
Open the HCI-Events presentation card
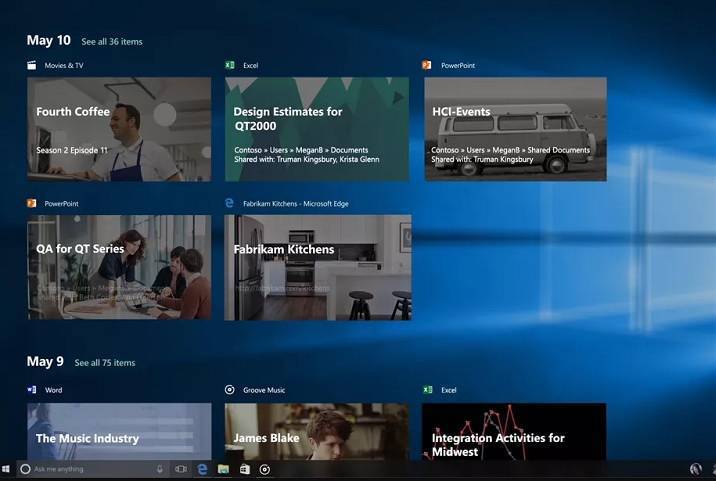click(x=516, y=129)
